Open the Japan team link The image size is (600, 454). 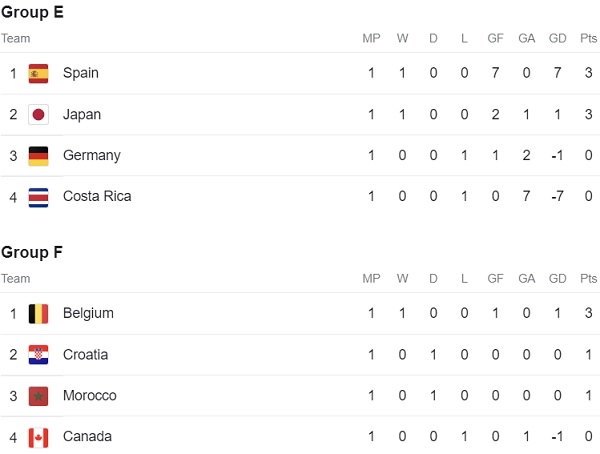[82, 114]
